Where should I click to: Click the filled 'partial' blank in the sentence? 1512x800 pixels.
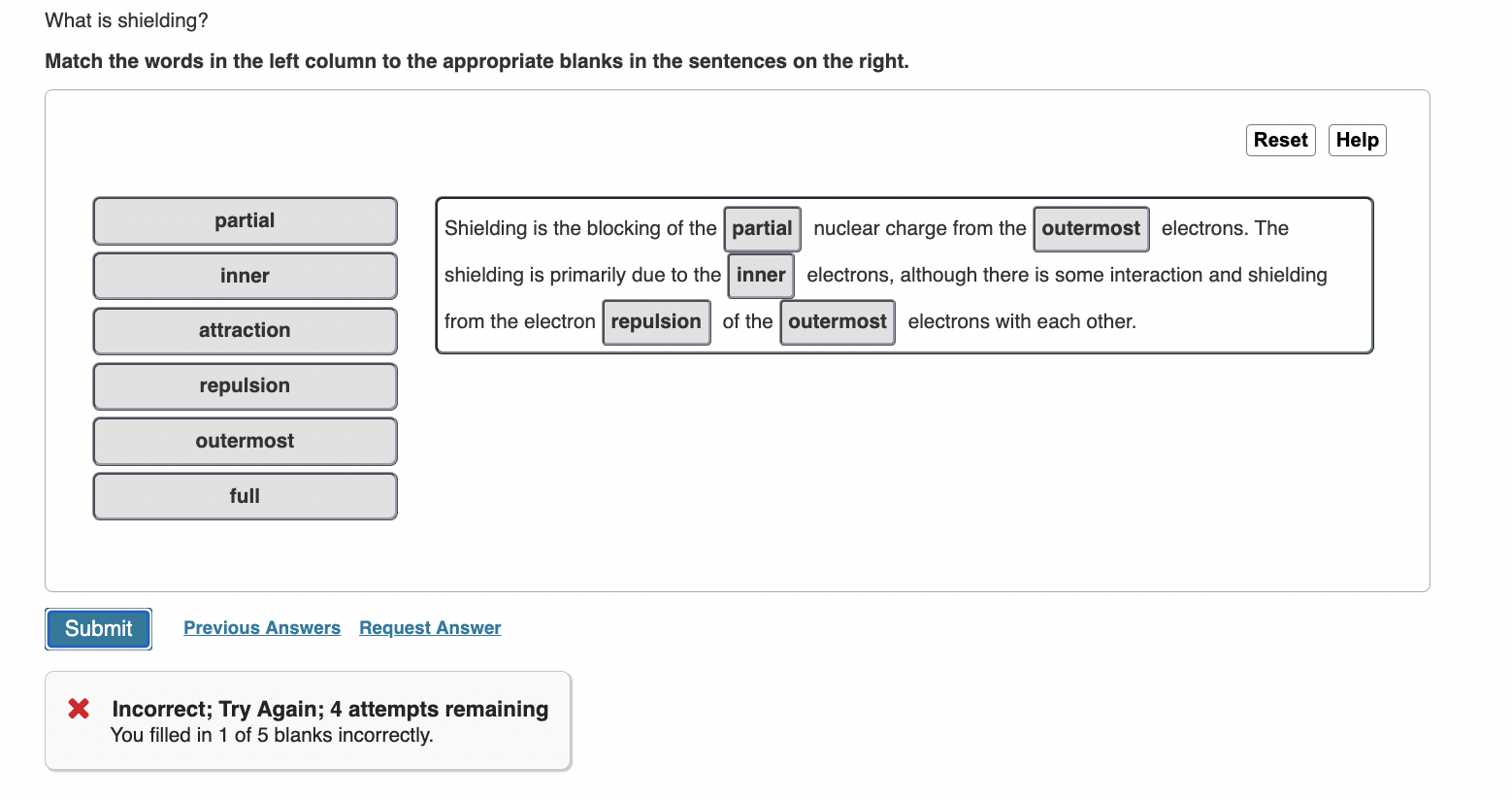pos(762,229)
